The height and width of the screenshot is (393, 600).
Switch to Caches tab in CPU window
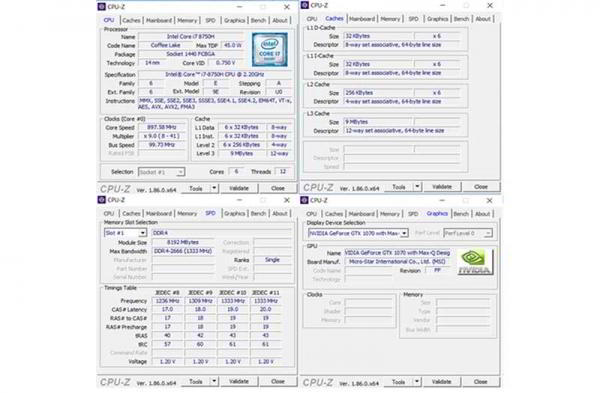pyautogui.click(x=131, y=20)
